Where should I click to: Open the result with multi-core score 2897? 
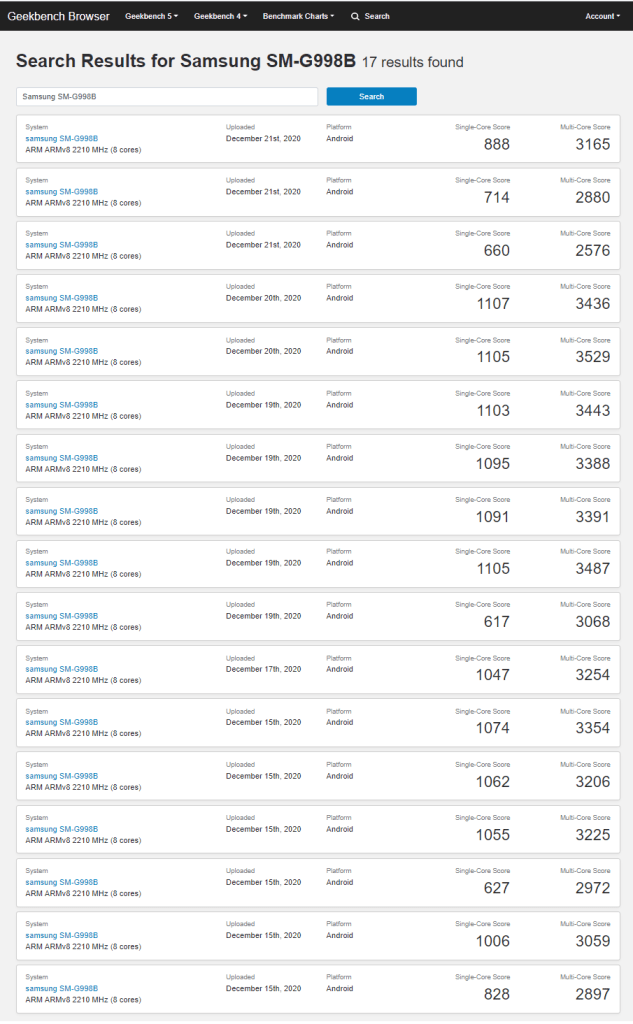coord(62,988)
